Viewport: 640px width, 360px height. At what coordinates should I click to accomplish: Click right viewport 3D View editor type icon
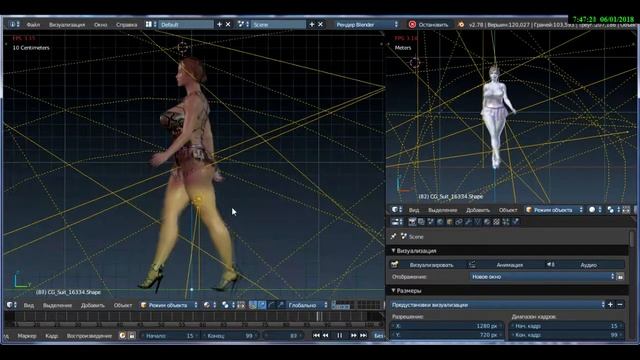[397, 210]
